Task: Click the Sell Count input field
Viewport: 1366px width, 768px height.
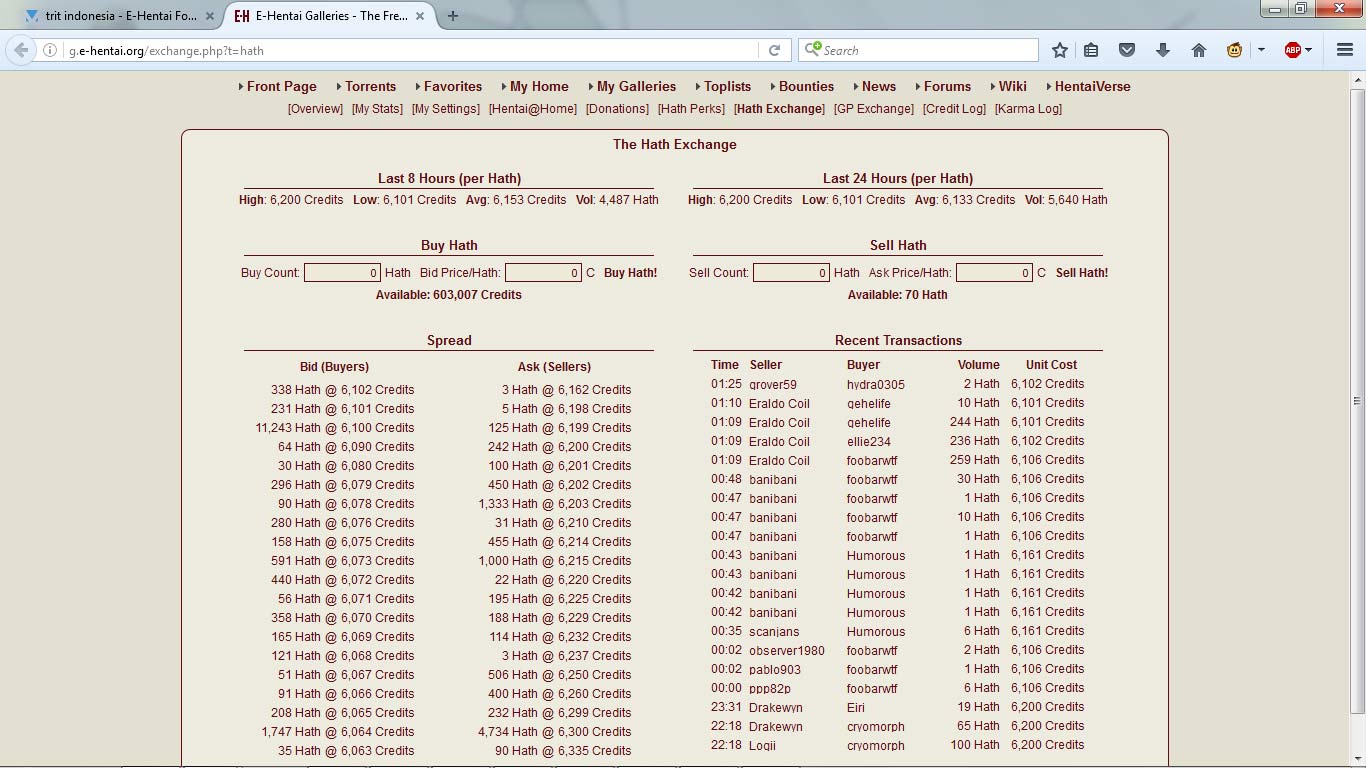Action: point(791,273)
